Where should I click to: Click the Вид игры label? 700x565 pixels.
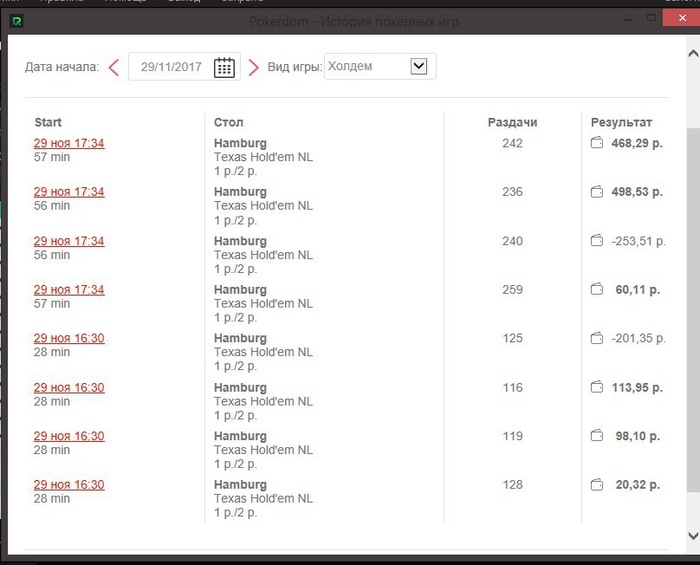tap(294, 67)
